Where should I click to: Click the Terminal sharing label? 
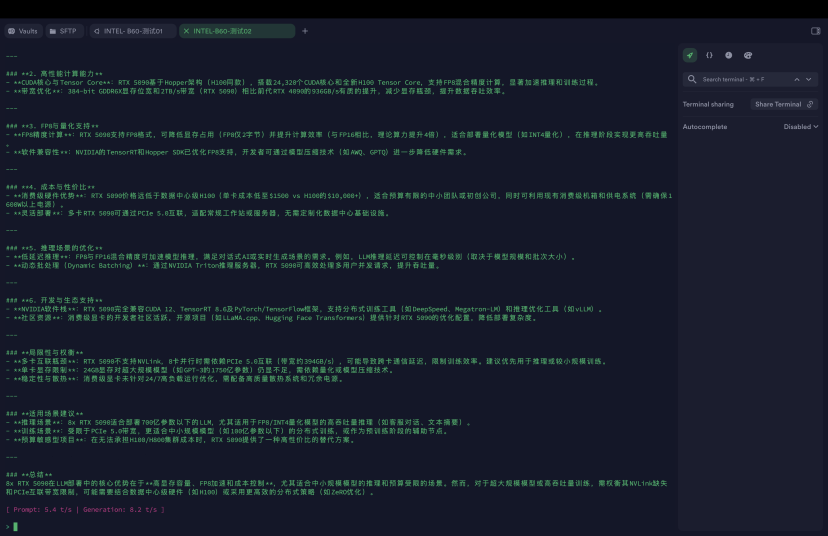[708, 104]
